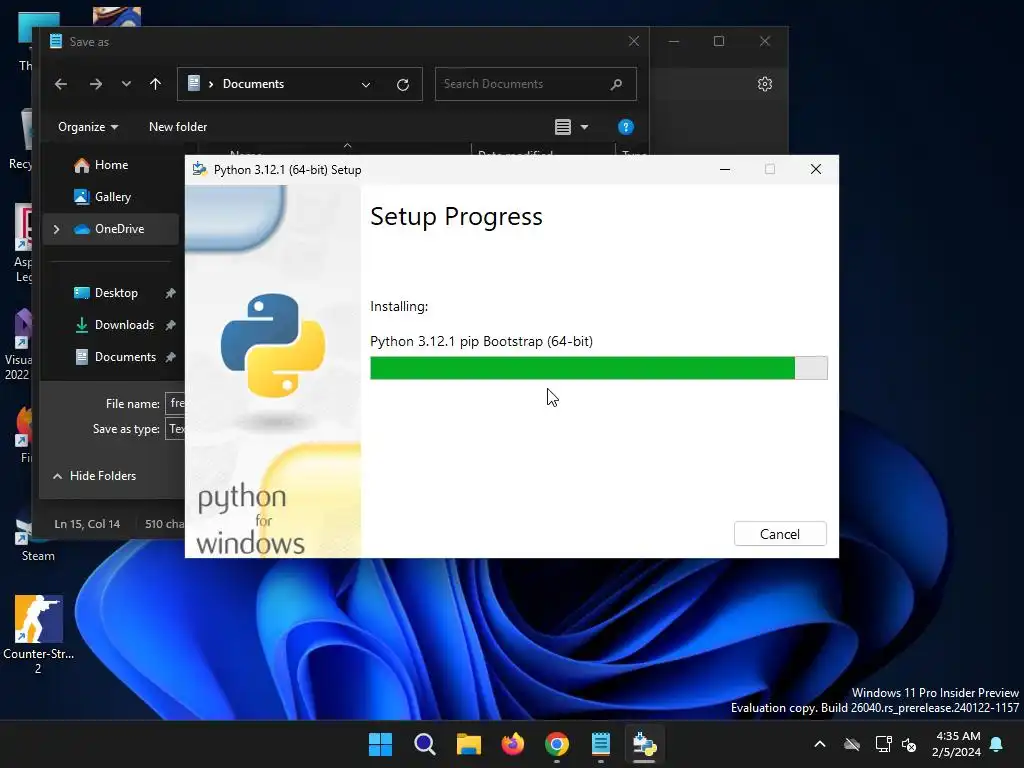The image size is (1024, 768).
Task: Click the search magnifier in Save as
Action: coord(616,84)
